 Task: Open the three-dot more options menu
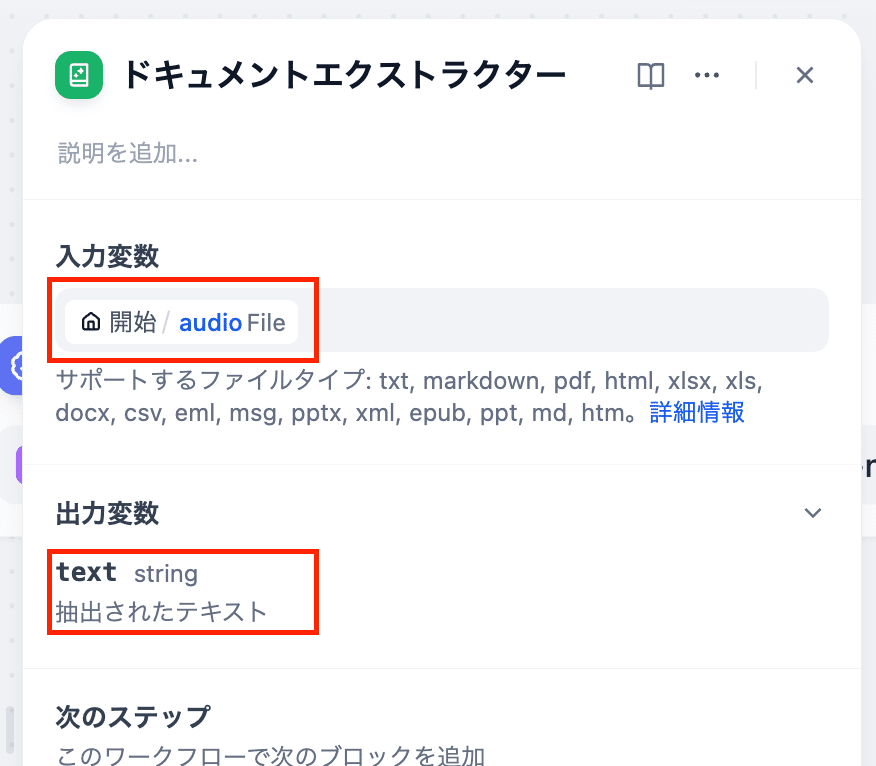pyautogui.click(x=707, y=76)
